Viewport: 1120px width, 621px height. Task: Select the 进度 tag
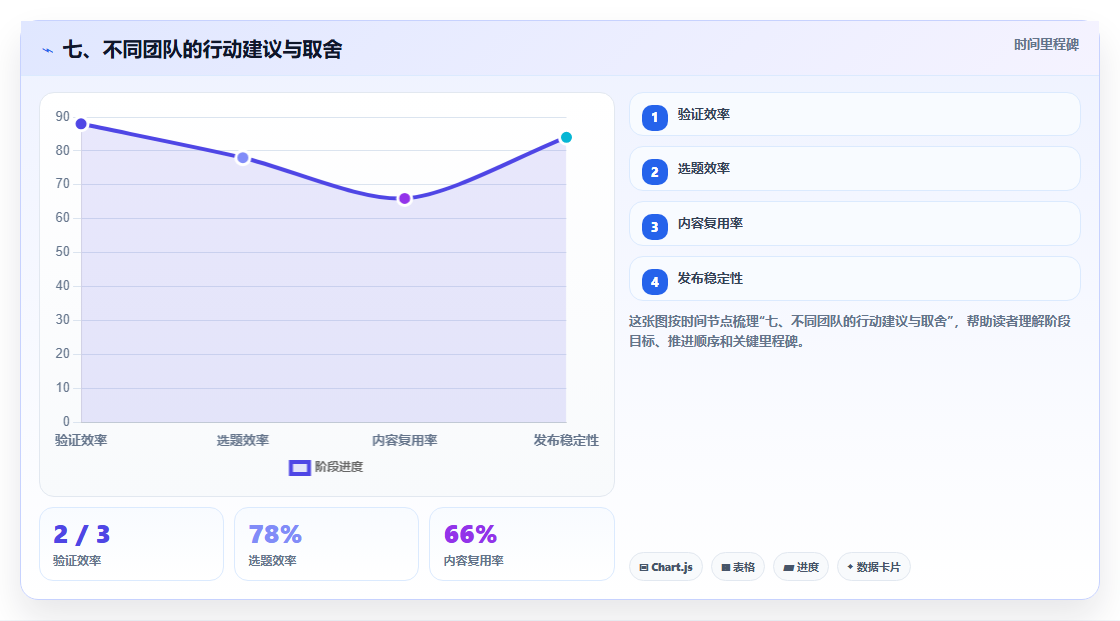pyautogui.click(x=801, y=567)
